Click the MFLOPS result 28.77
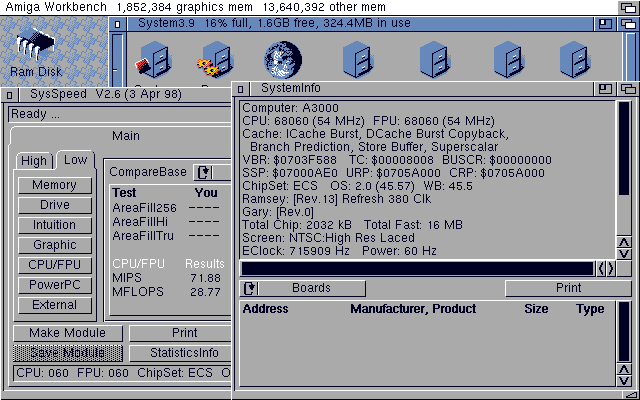 coord(205,292)
